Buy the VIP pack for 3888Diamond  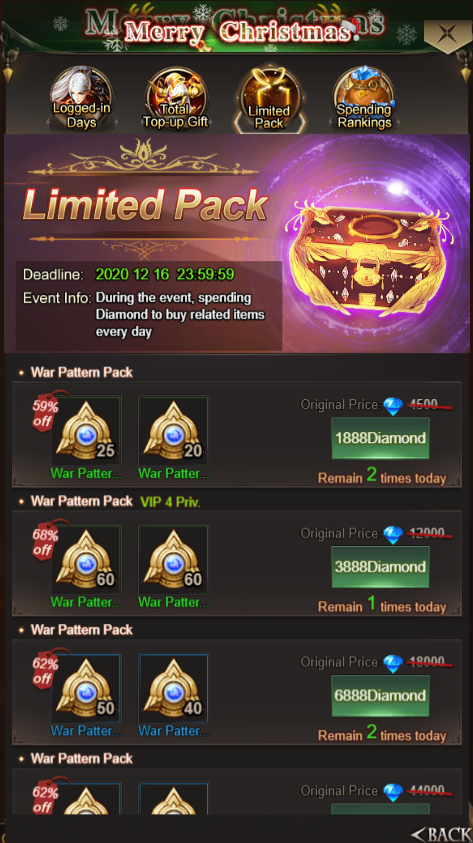tap(381, 567)
